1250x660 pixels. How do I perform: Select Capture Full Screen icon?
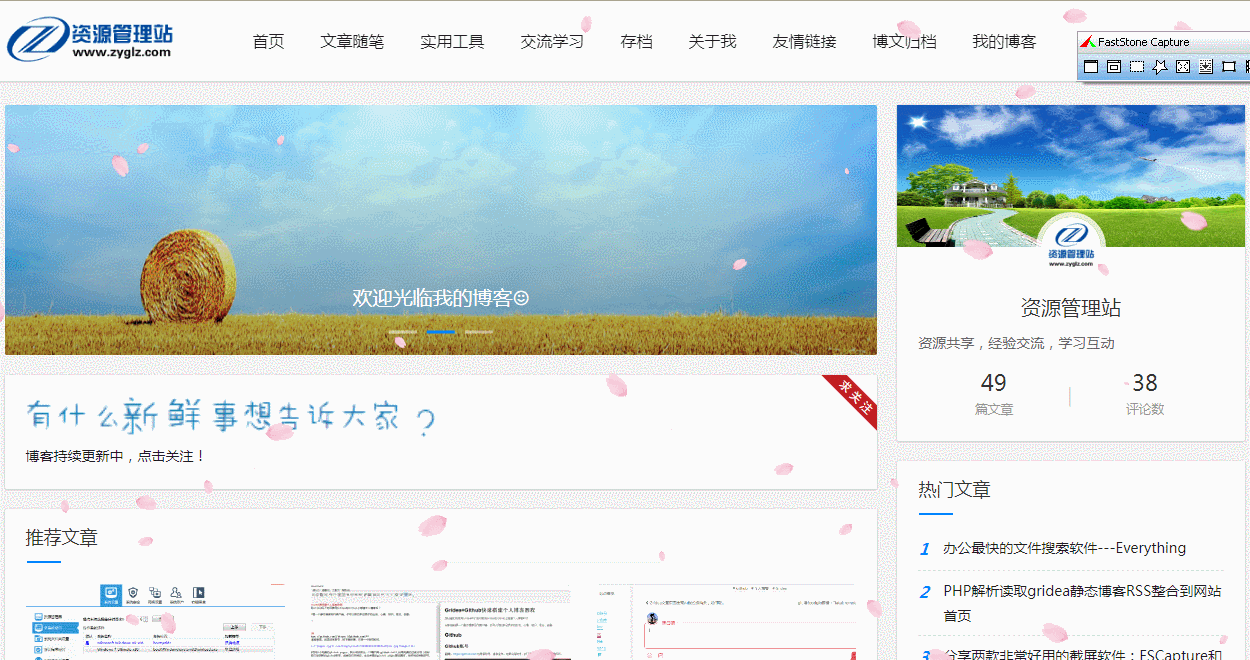pos(1183,67)
